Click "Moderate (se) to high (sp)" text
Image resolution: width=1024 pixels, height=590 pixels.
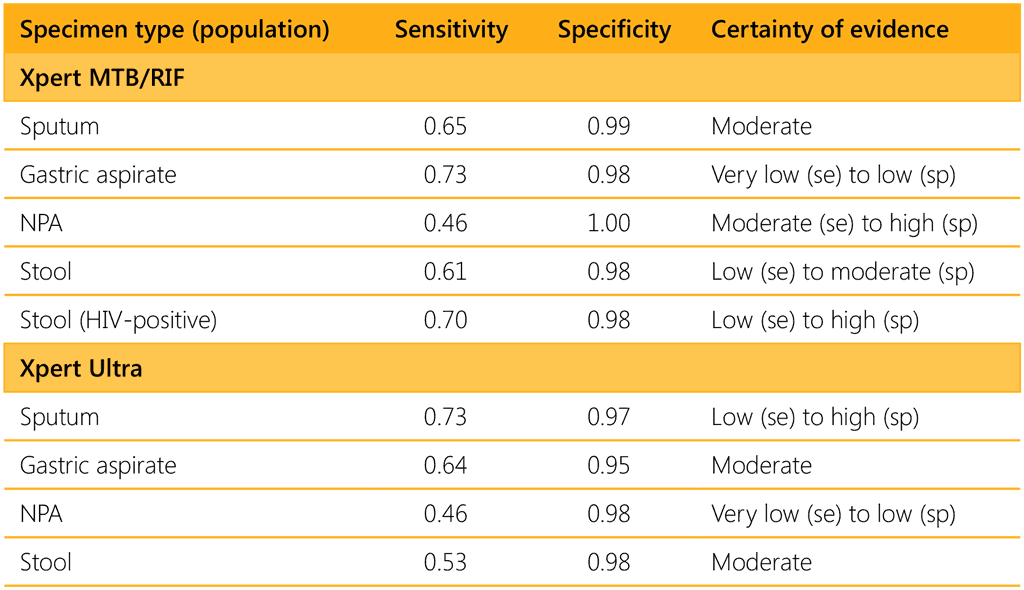(x=844, y=224)
